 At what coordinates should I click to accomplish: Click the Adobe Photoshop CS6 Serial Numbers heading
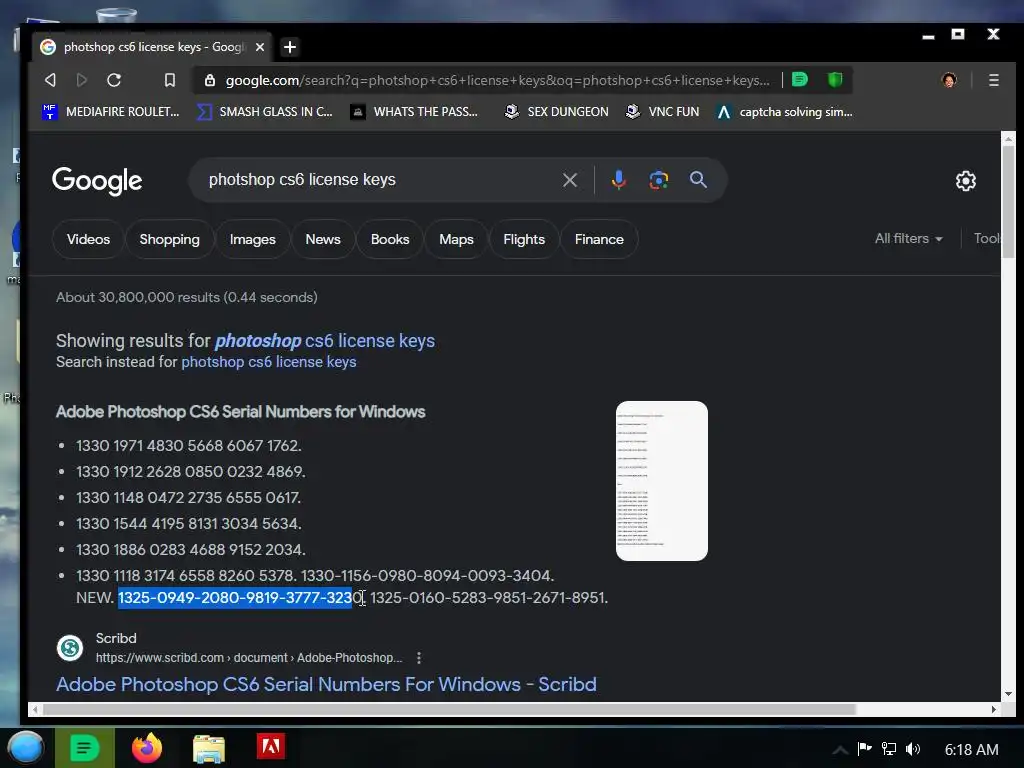(x=240, y=412)
